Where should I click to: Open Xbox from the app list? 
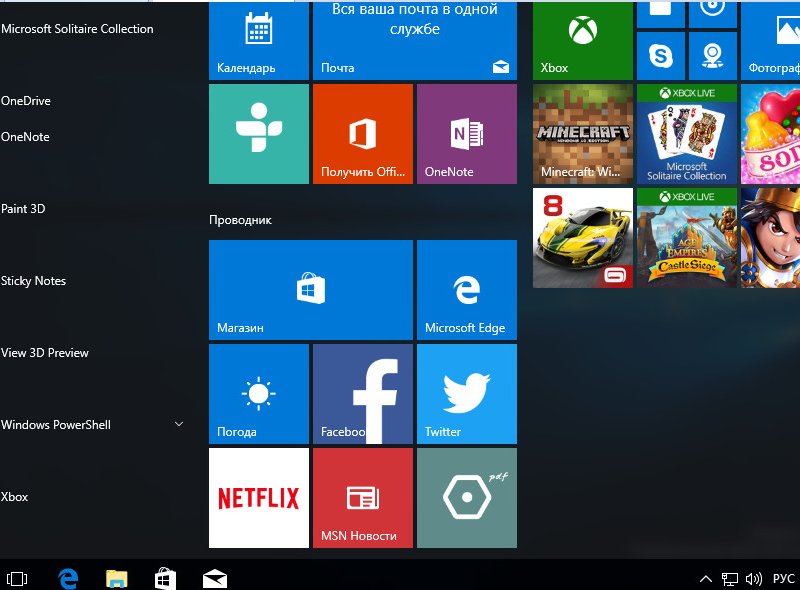[x=14, y=497]
